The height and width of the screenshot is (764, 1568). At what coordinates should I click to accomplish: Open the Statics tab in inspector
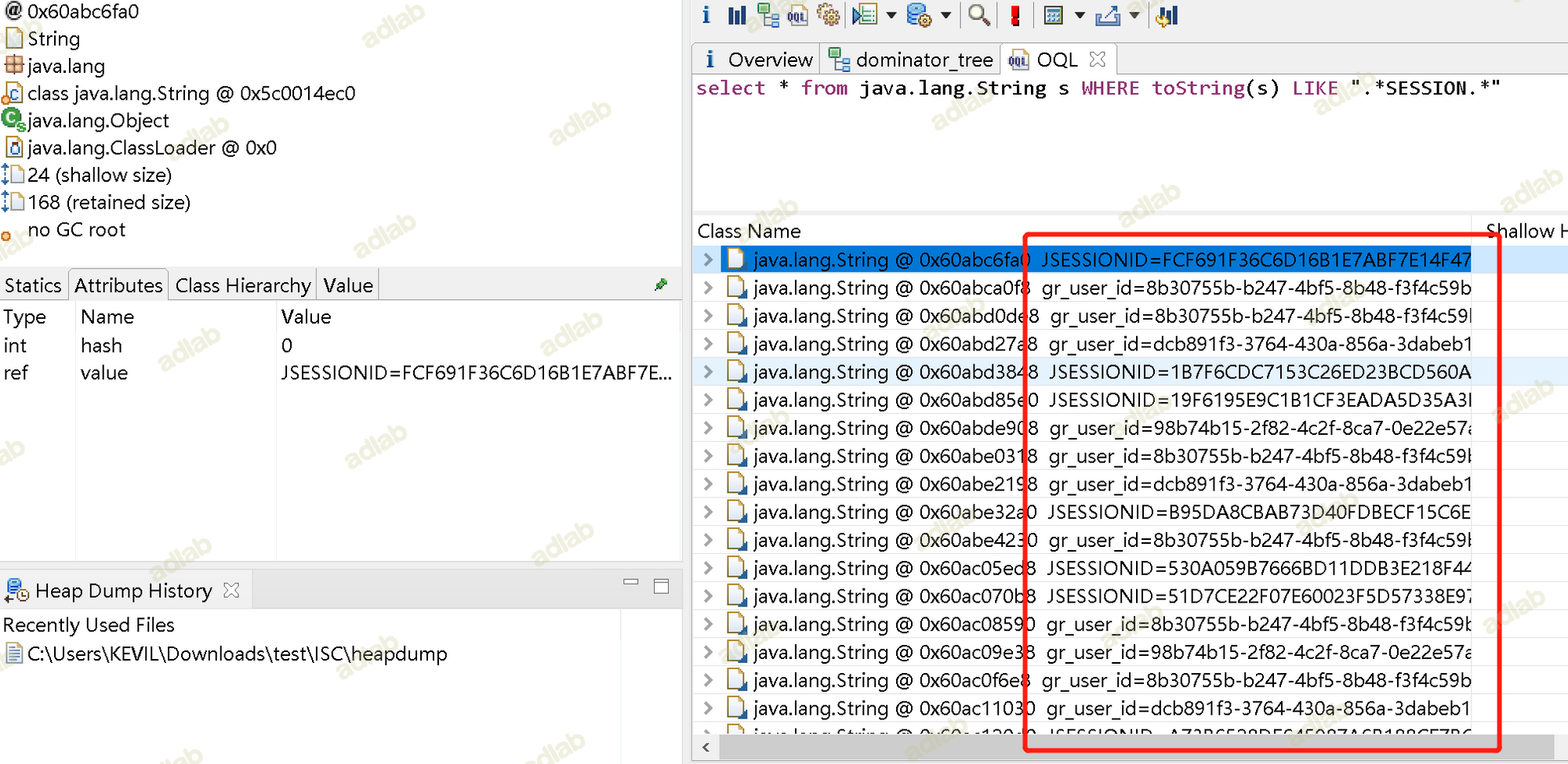tap(33, 285)
